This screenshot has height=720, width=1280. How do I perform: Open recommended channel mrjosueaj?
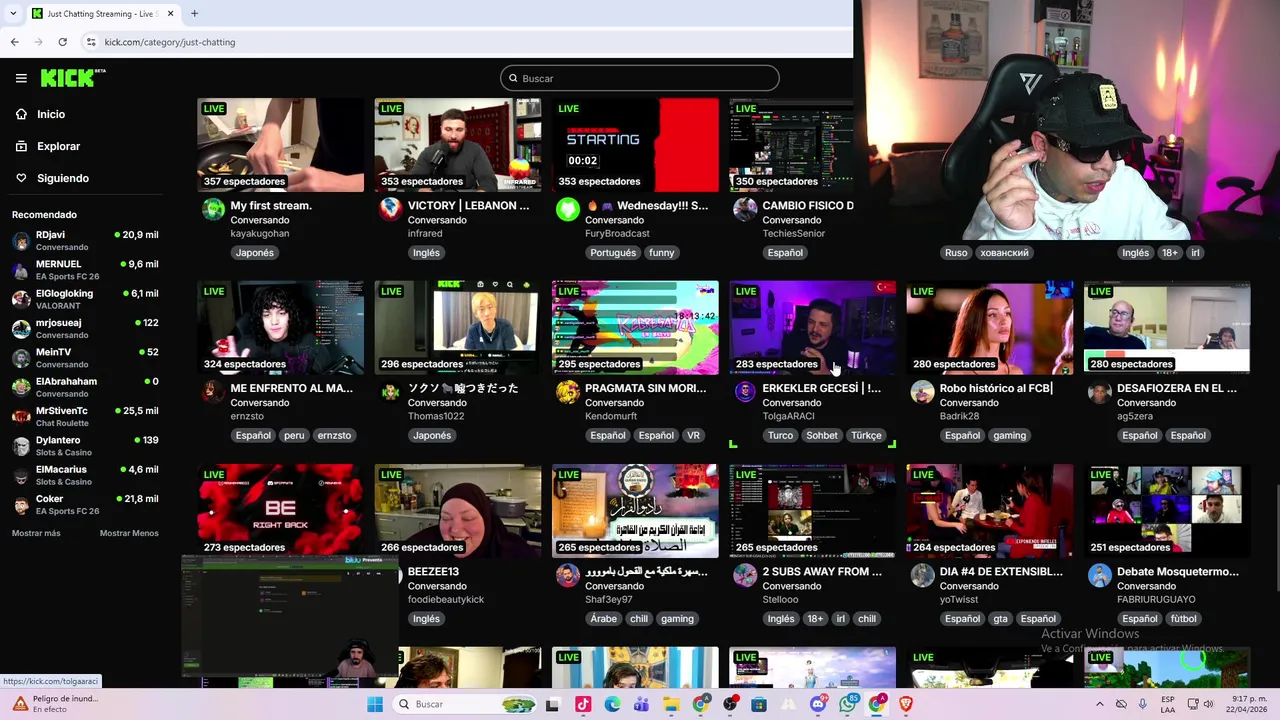point(85,328)
